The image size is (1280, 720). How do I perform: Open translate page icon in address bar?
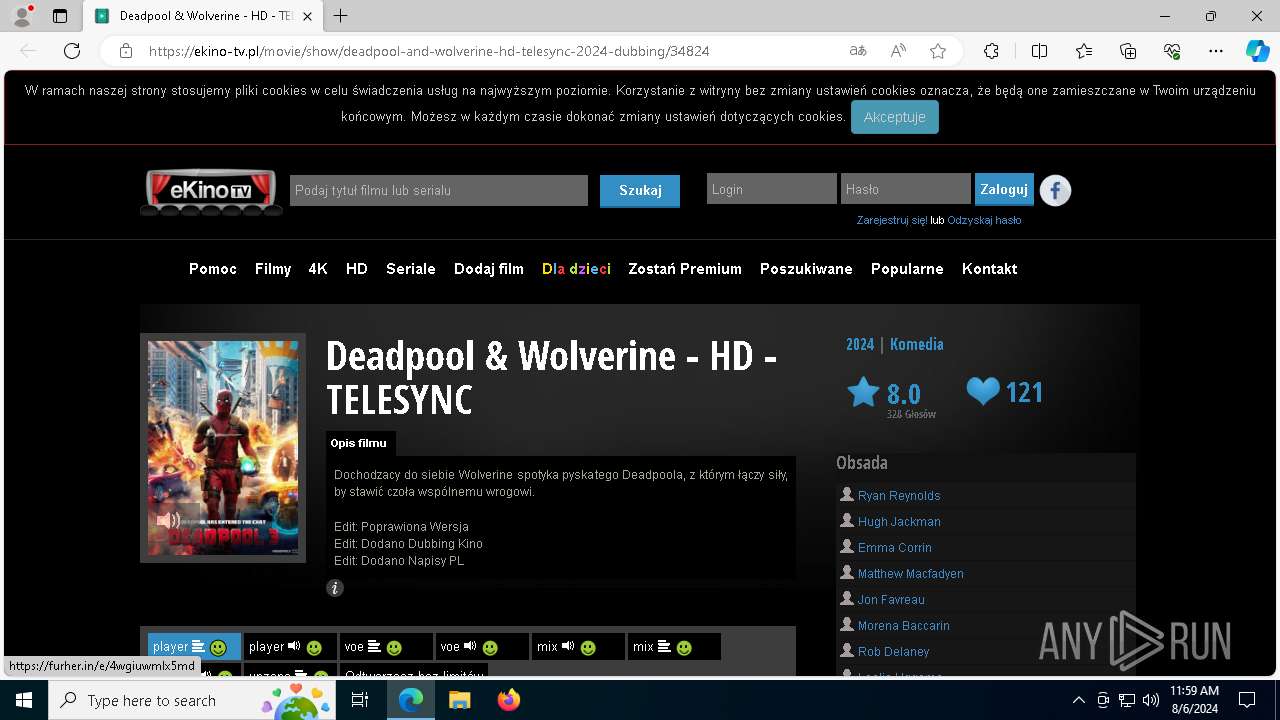[858, 51]
